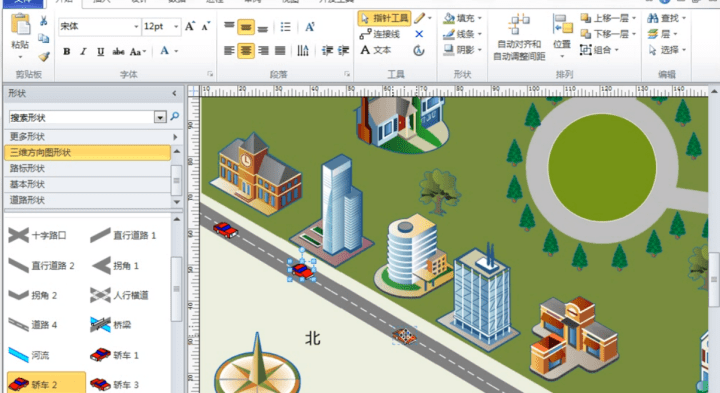Click the bullet list icon

285,27
